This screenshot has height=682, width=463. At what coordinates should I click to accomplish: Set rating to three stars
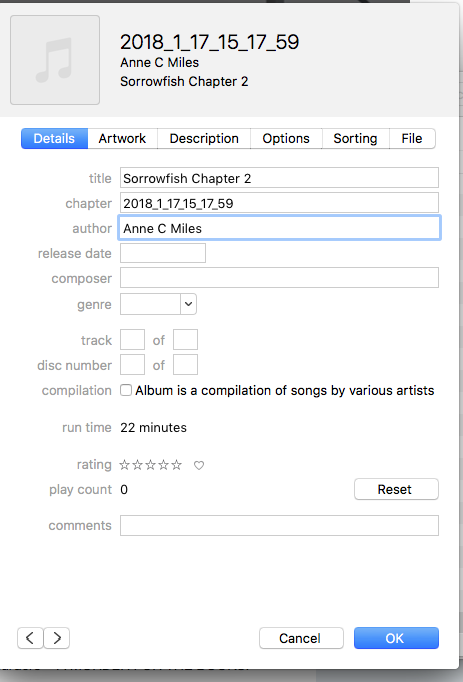pyautogui.click(x=151, y=465)
